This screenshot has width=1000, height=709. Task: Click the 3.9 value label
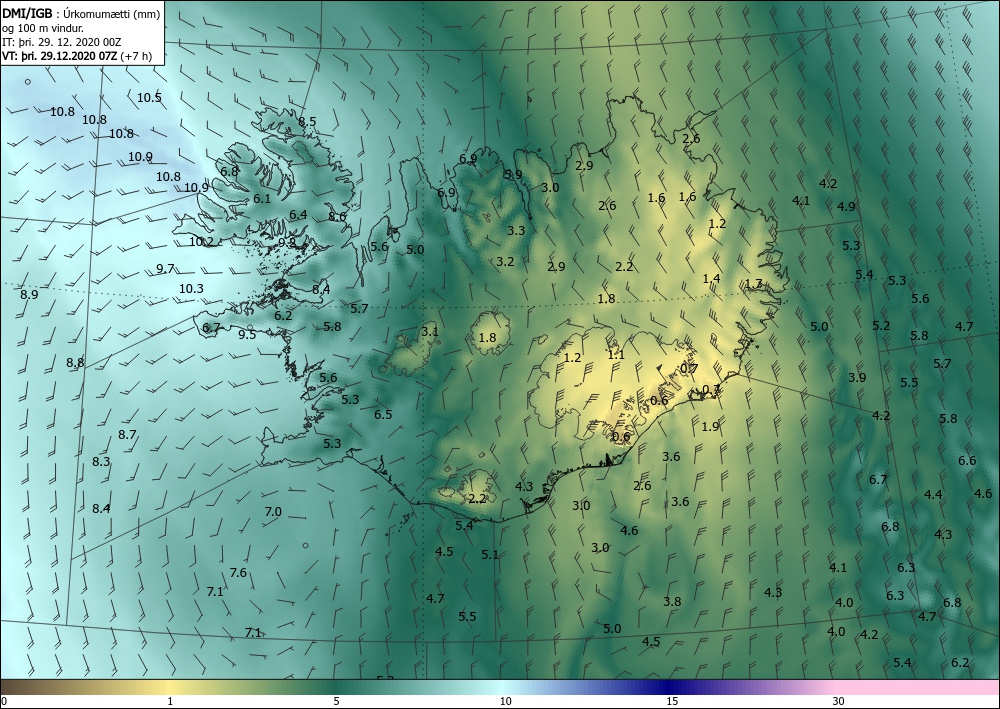pyautogui.click(x=858, y=377)
